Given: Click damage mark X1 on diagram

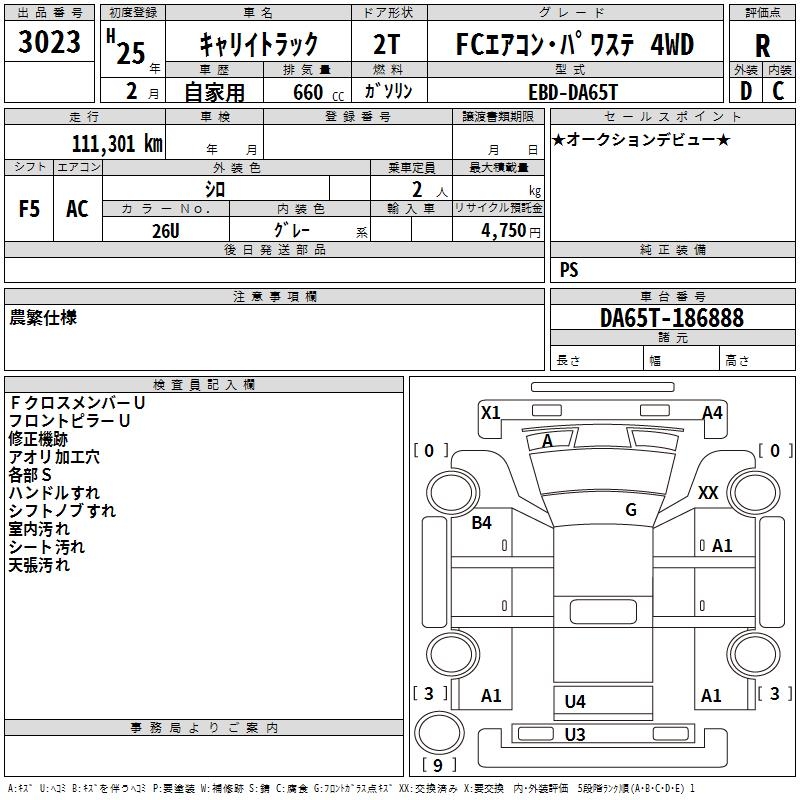Looking at the screenshot, I should (x=491, y=413).
